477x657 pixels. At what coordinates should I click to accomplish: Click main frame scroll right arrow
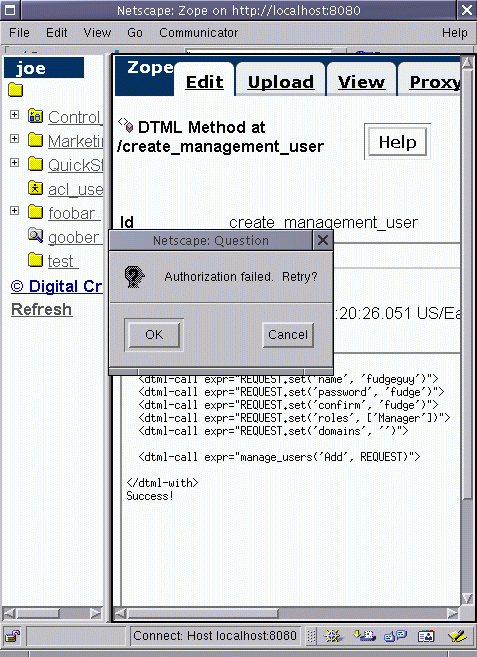453,614
